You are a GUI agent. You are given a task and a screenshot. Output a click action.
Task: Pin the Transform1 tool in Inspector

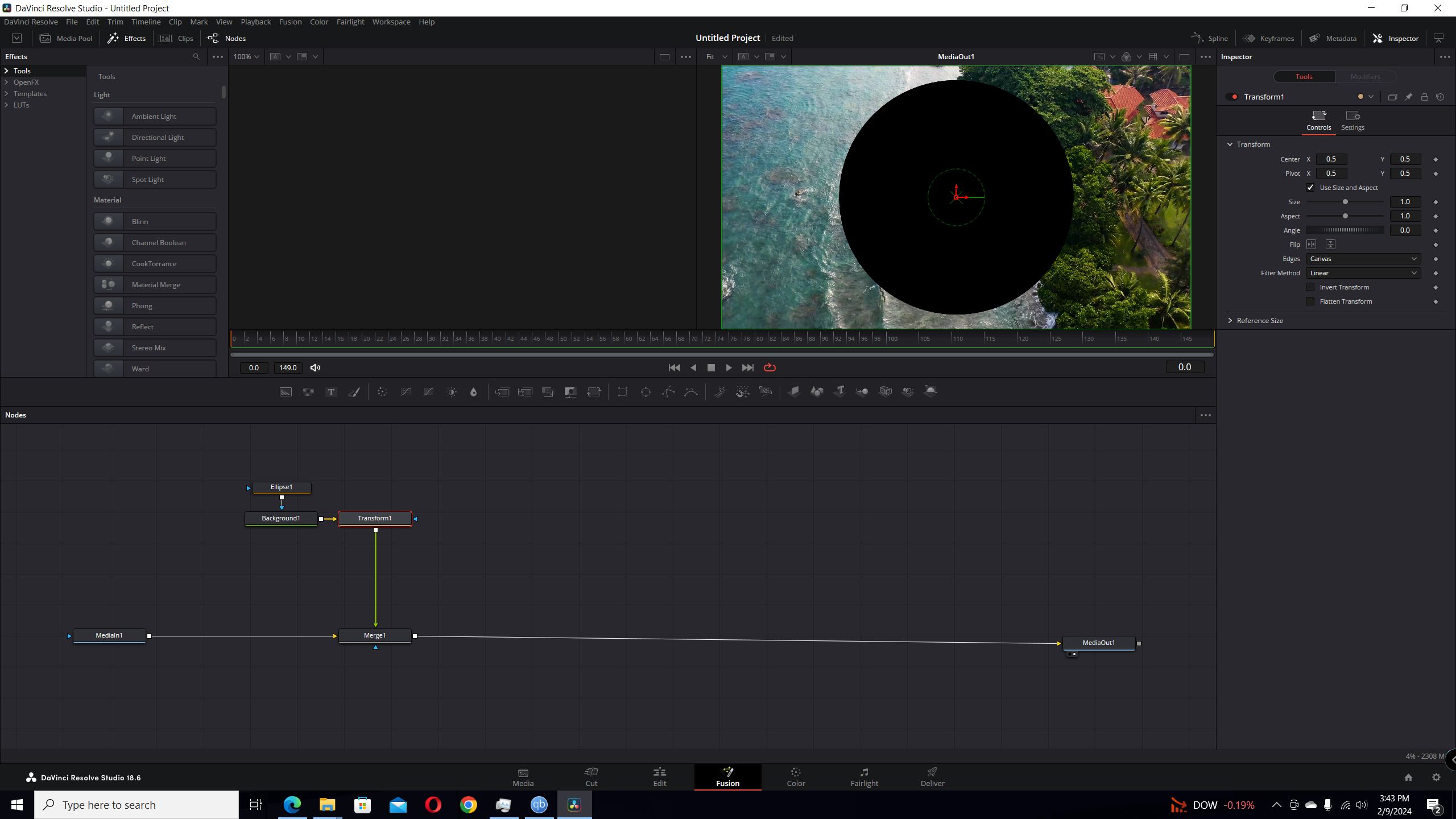(1408, 97)
